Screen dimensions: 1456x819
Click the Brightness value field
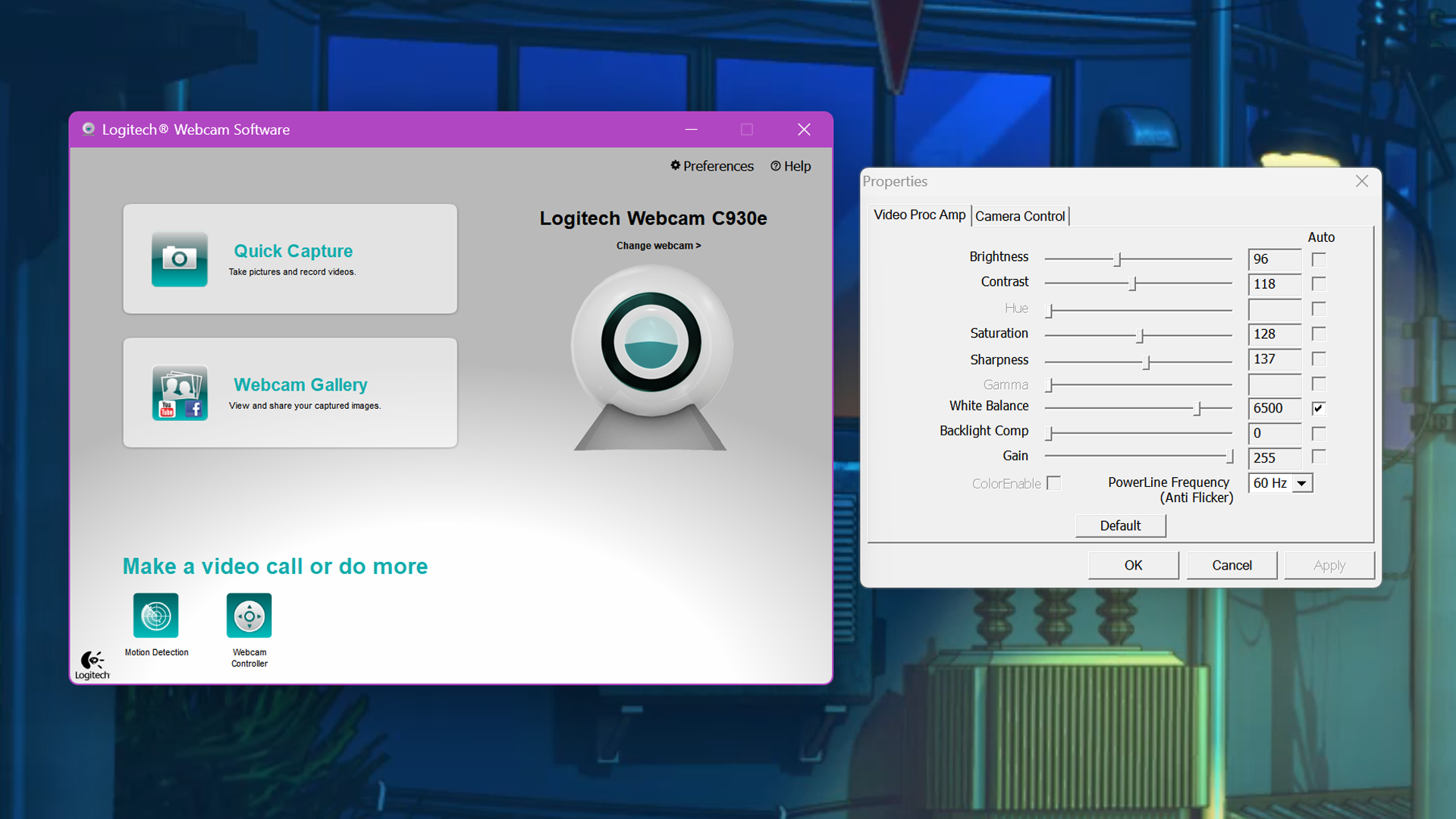[1275, 259]
